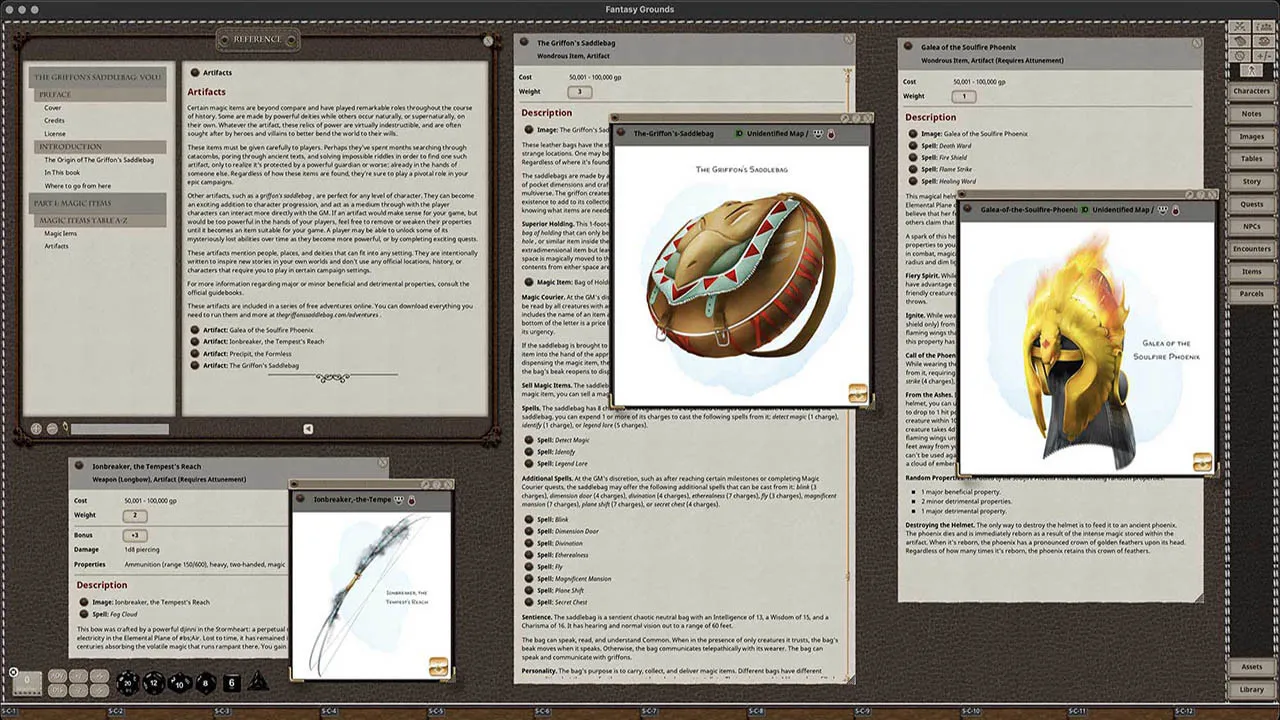This screenshot has width=1280, height=720.
Task: Roll the d12 die
Action: point(153,682)
